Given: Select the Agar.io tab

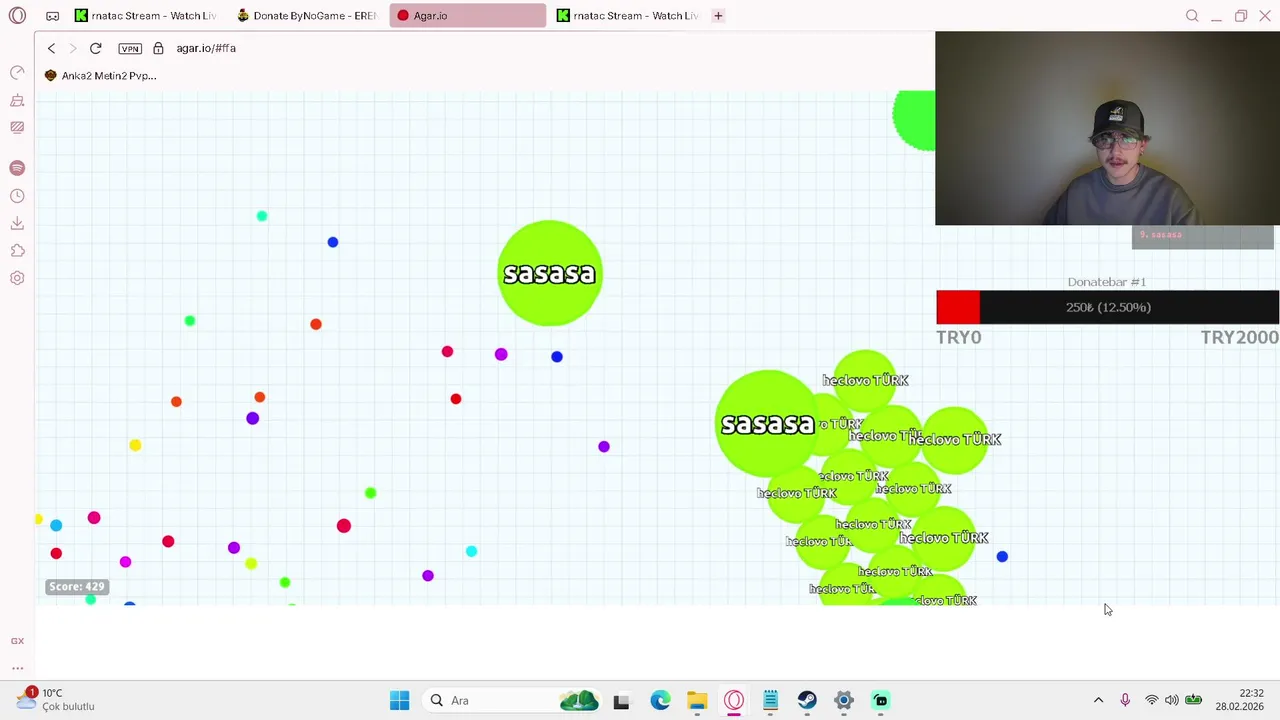Looking at the screenshot, I should pyautogui.click(x=468, y=16).
